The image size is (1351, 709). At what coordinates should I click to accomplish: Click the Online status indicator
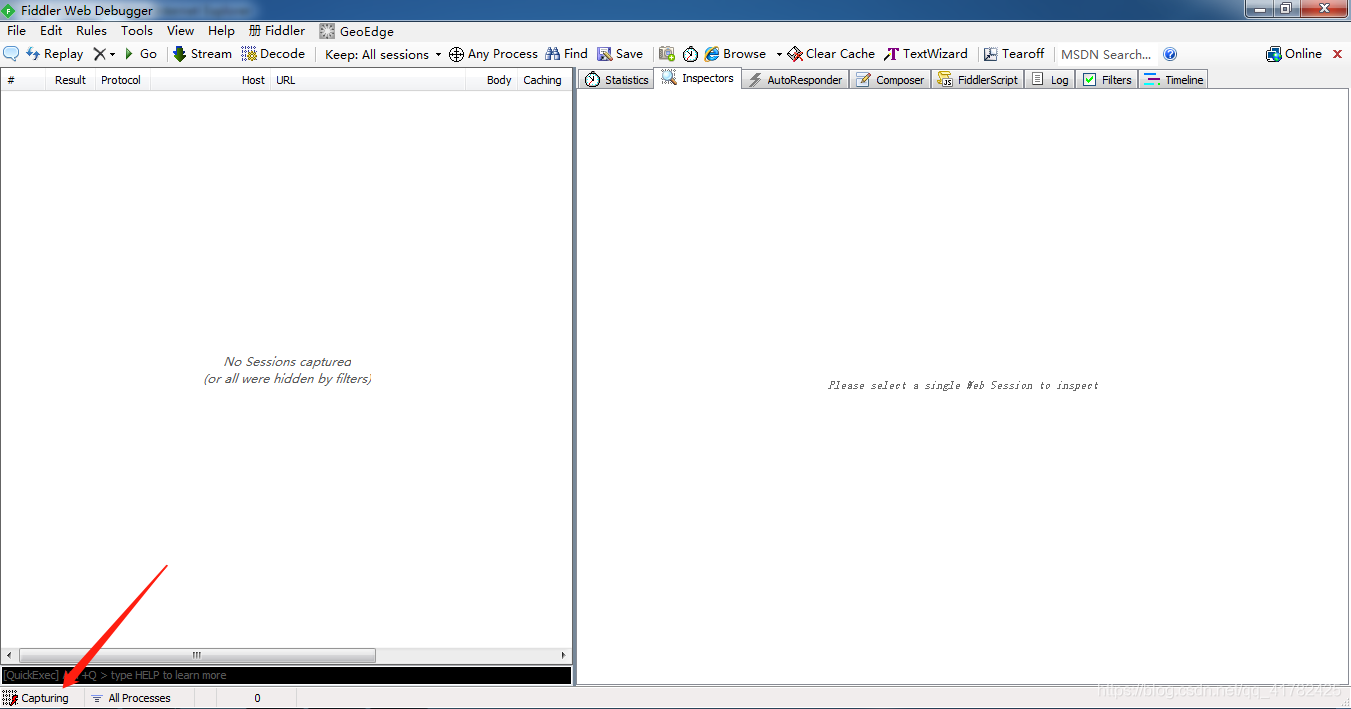1294,54
